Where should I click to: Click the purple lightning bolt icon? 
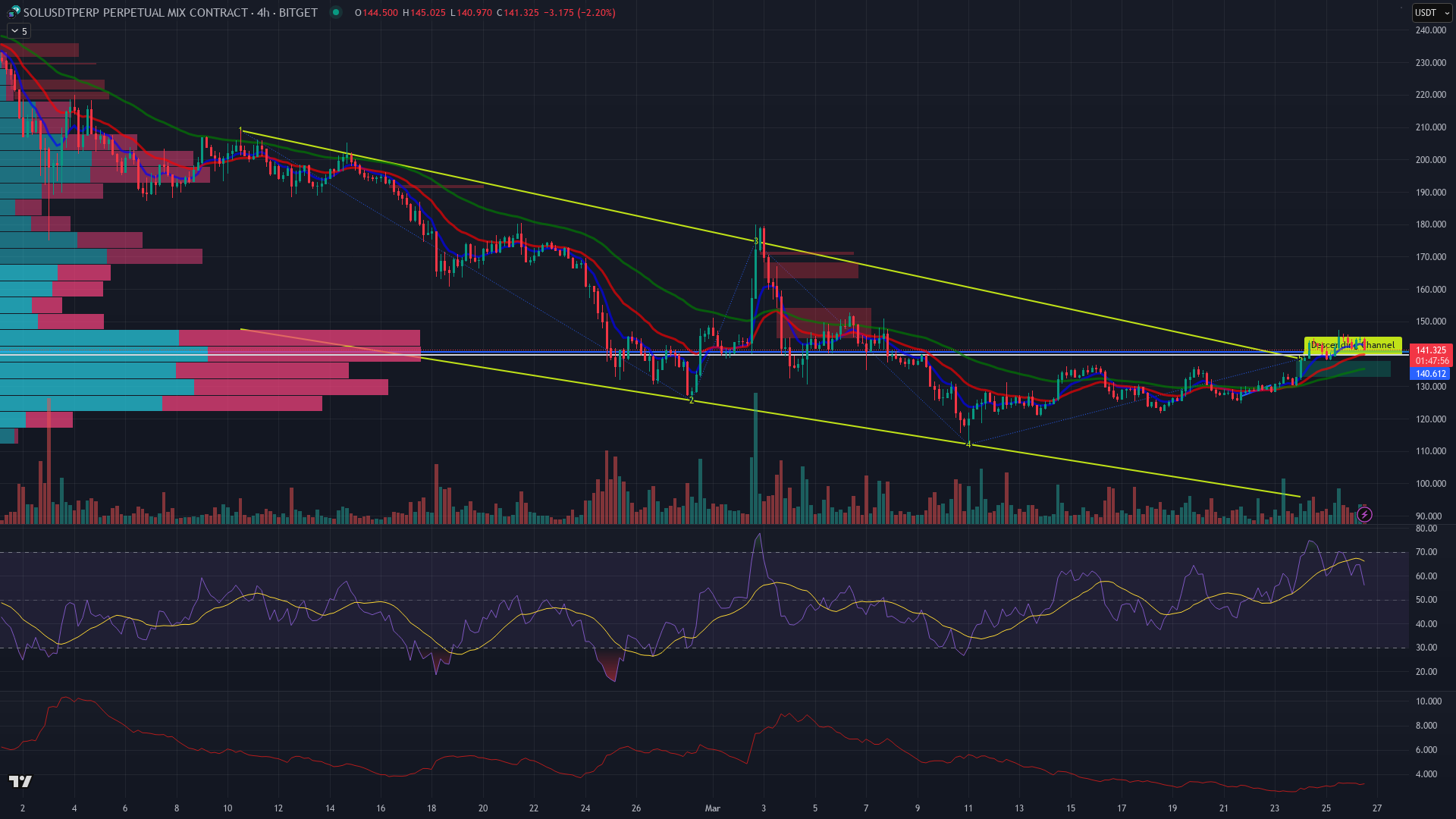click(1364, 515)
